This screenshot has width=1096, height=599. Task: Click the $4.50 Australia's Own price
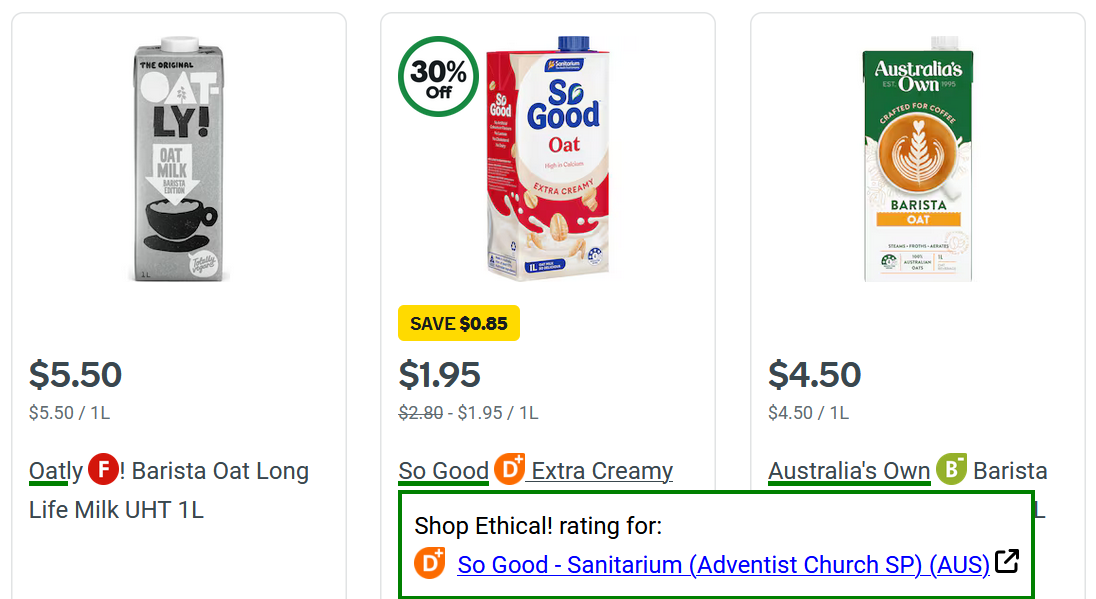[814, 375]
